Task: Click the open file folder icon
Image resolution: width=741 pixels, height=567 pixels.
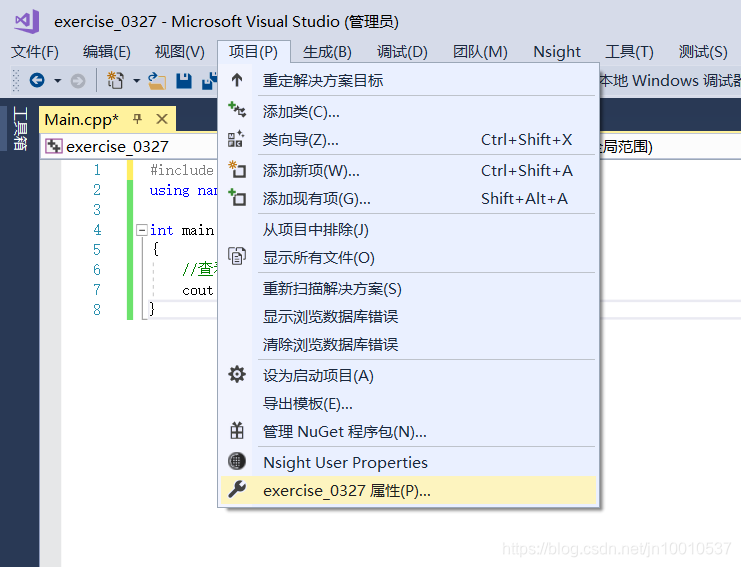Action: (156, 81)
